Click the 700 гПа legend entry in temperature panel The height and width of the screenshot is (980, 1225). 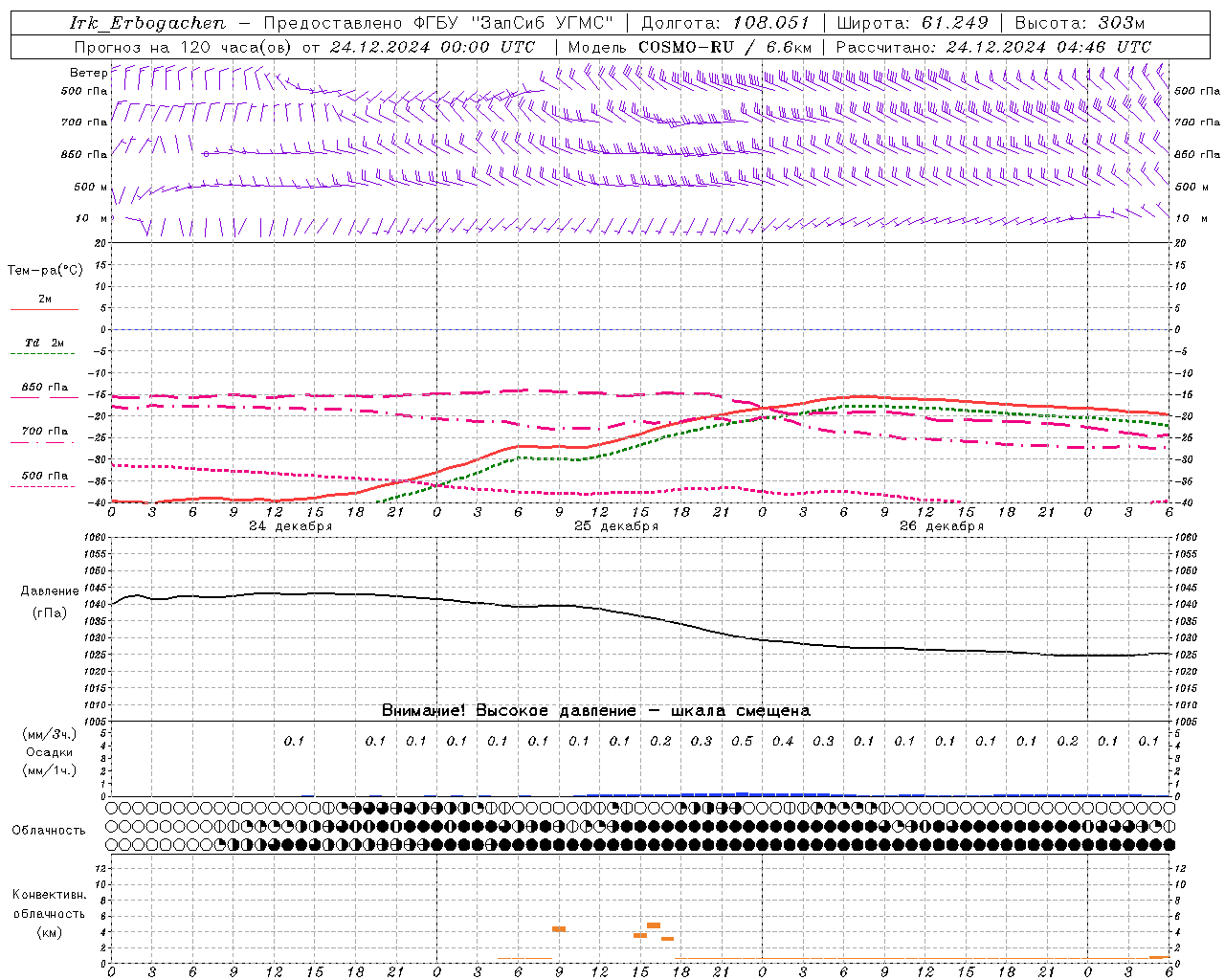(44, 434)
